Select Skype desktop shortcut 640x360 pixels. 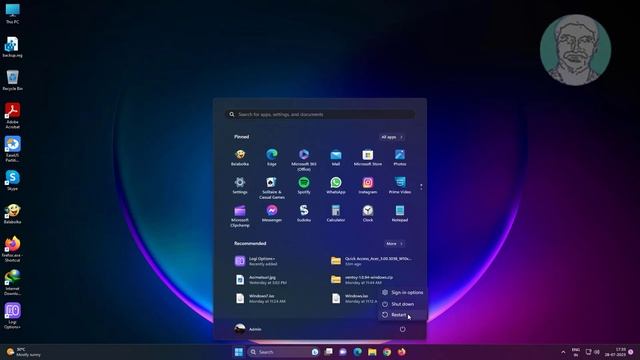point(12,180)
